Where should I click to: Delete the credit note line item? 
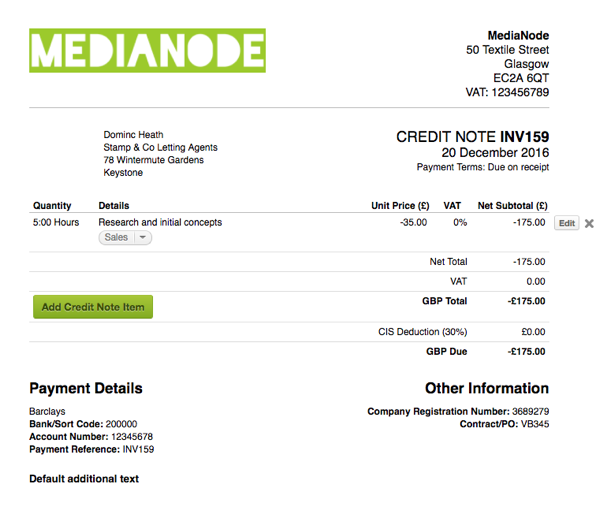tap(589, 223)
